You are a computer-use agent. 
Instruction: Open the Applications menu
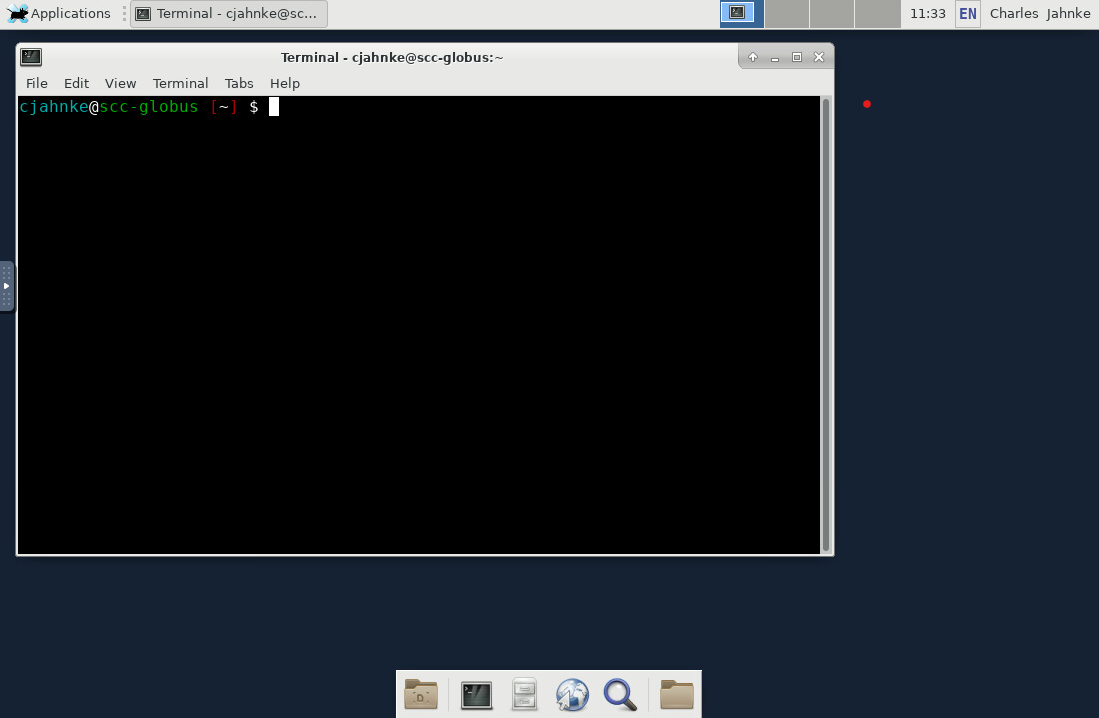point(59,13)
